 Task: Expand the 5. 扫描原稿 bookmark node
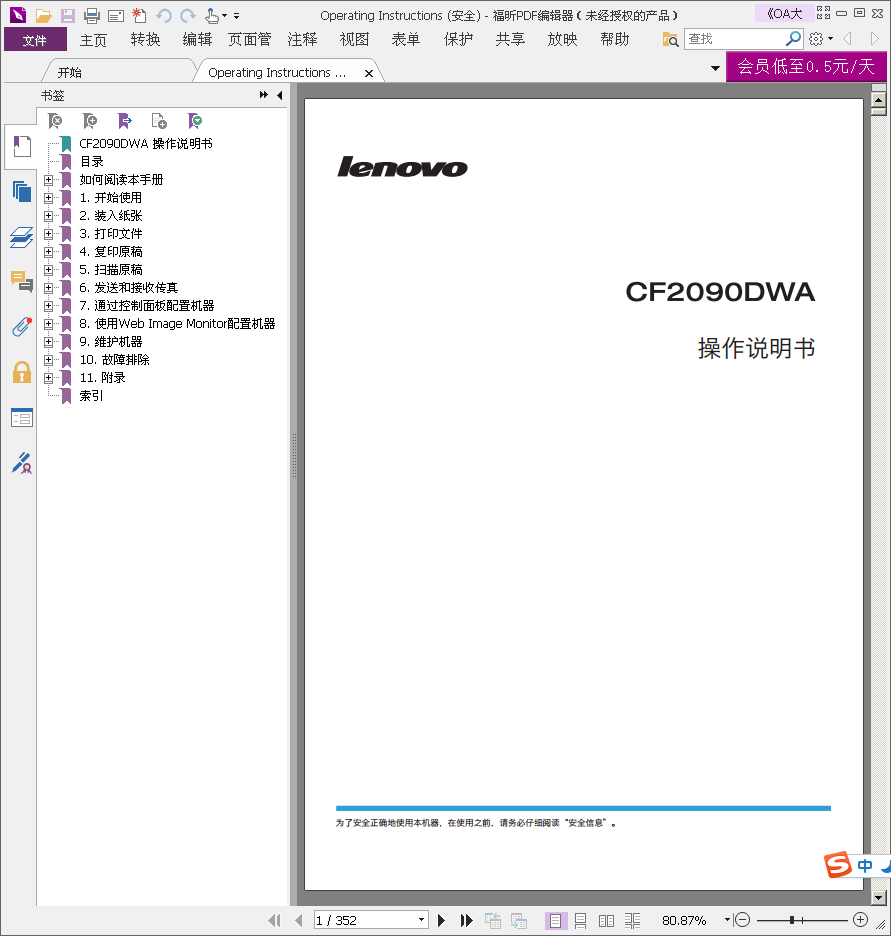point(48,270)
